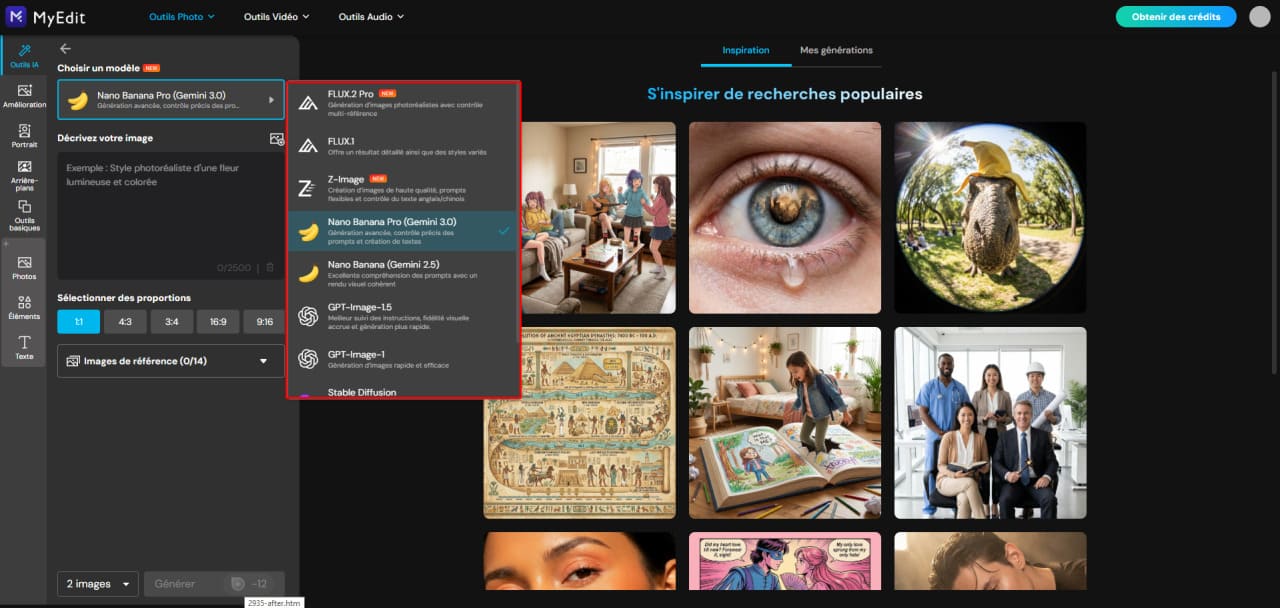
Task: Open the user profile avatar
Action: (x=1259, y=16)
